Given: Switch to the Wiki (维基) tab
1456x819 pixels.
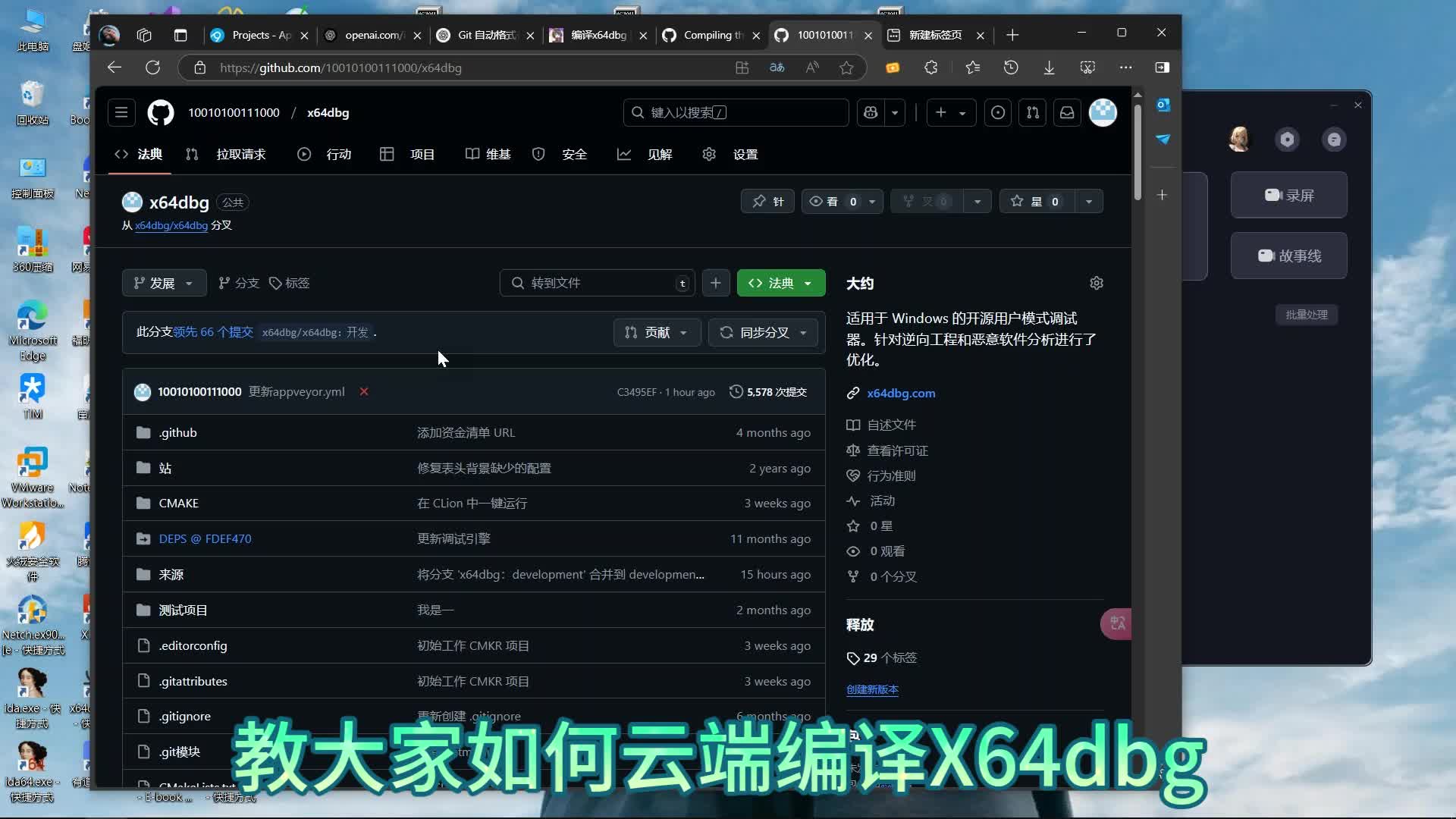Looking at the screenshot, I should 488,154.
